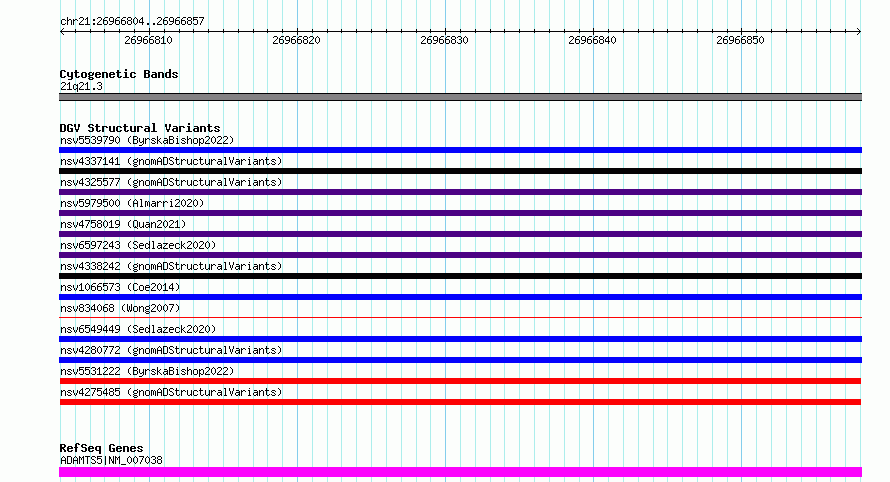
Task: Select the red bar under nsv4275485
Action: tap(460, 403)
